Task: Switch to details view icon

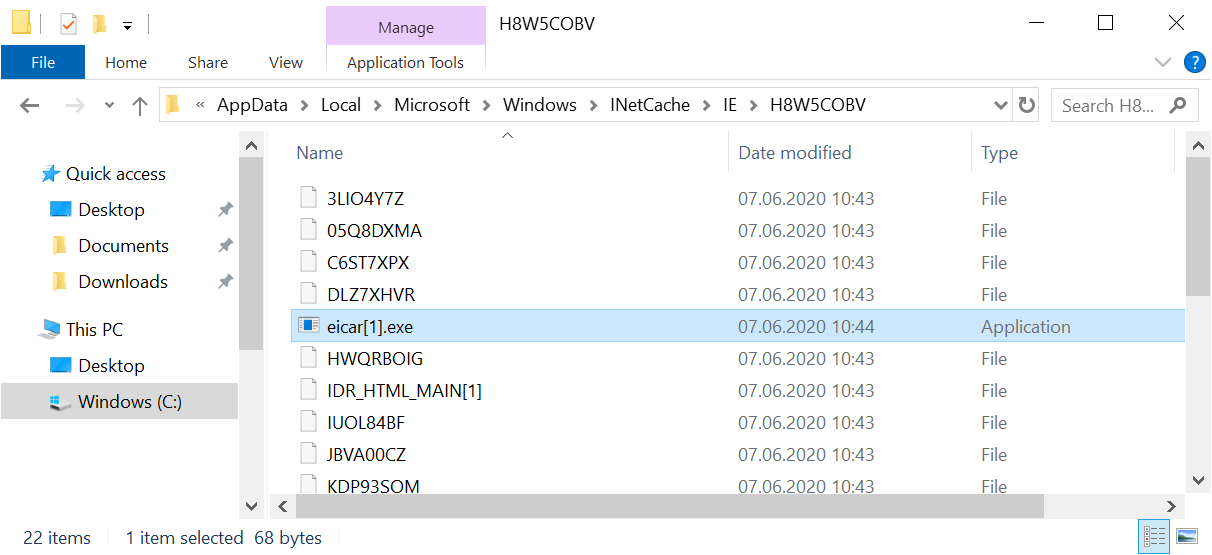Action: (x=1152, y=537)
